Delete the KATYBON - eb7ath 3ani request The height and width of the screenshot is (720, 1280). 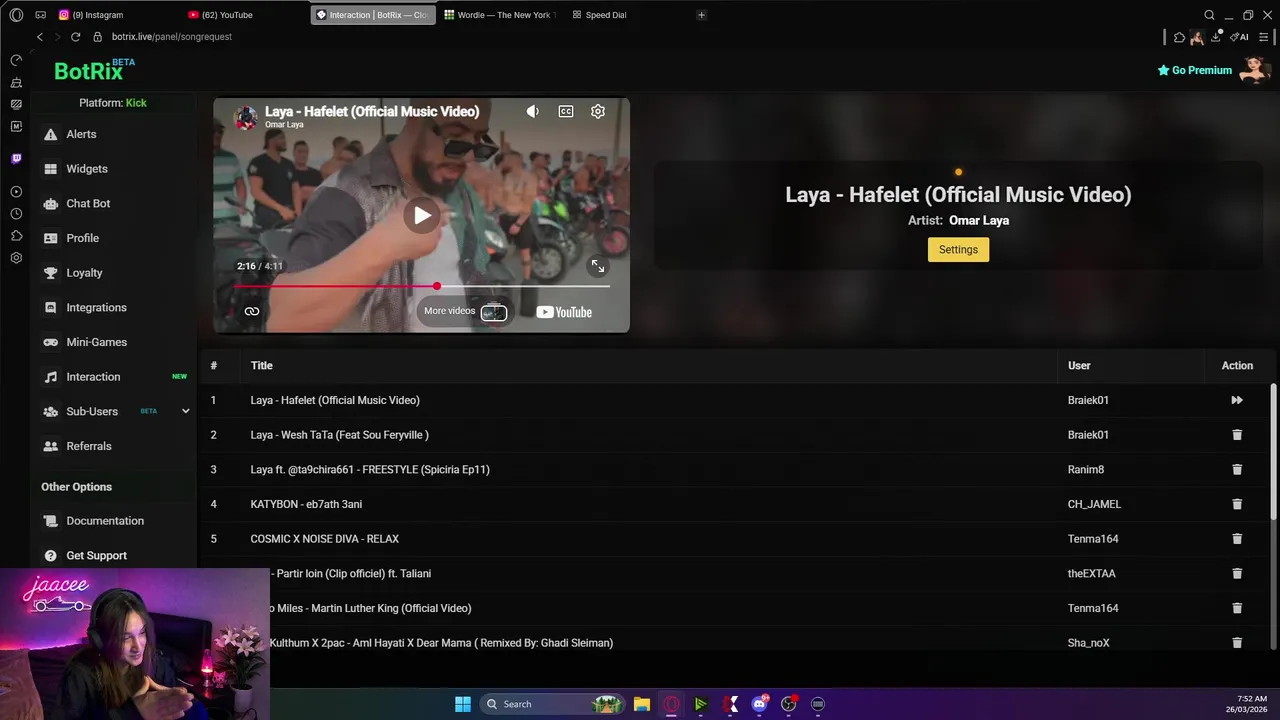(x=1237, y=504)
